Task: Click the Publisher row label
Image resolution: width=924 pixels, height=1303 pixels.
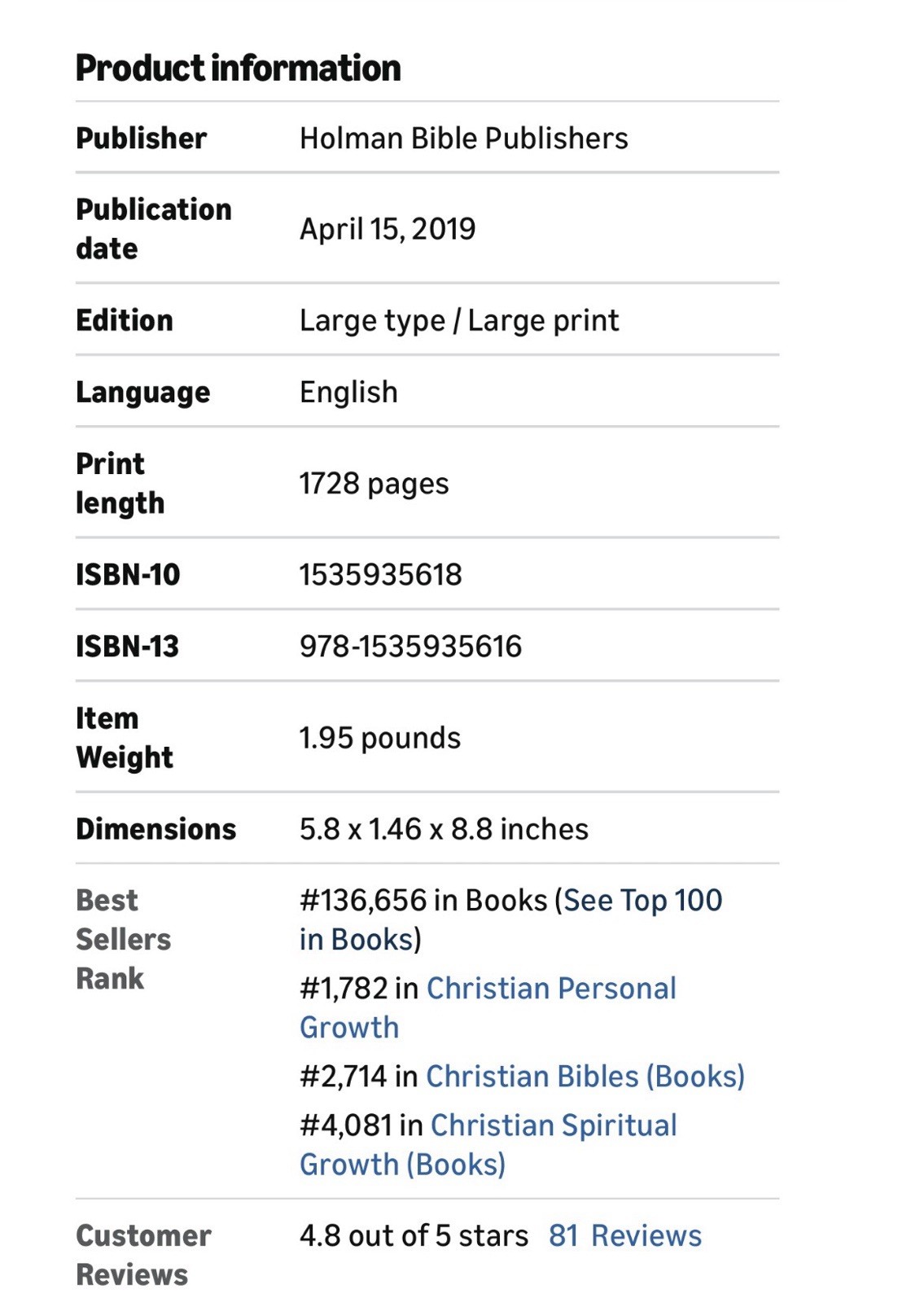Action: point(141,138)
